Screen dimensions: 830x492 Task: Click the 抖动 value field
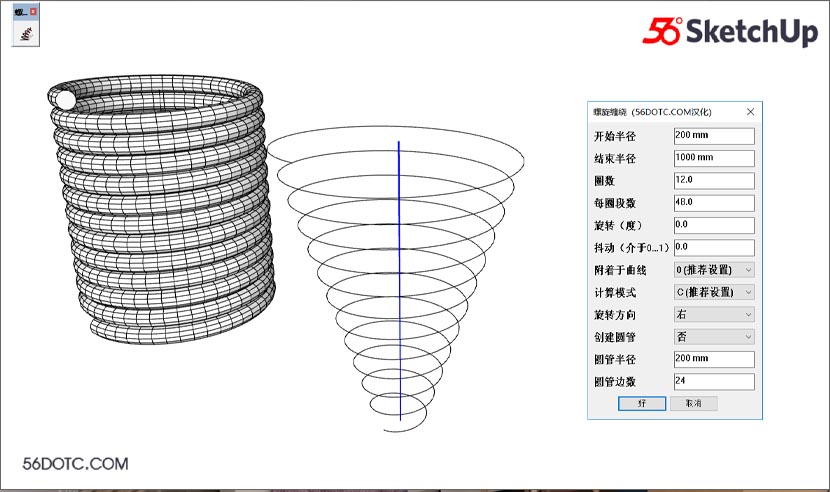[x=713, y=246]
